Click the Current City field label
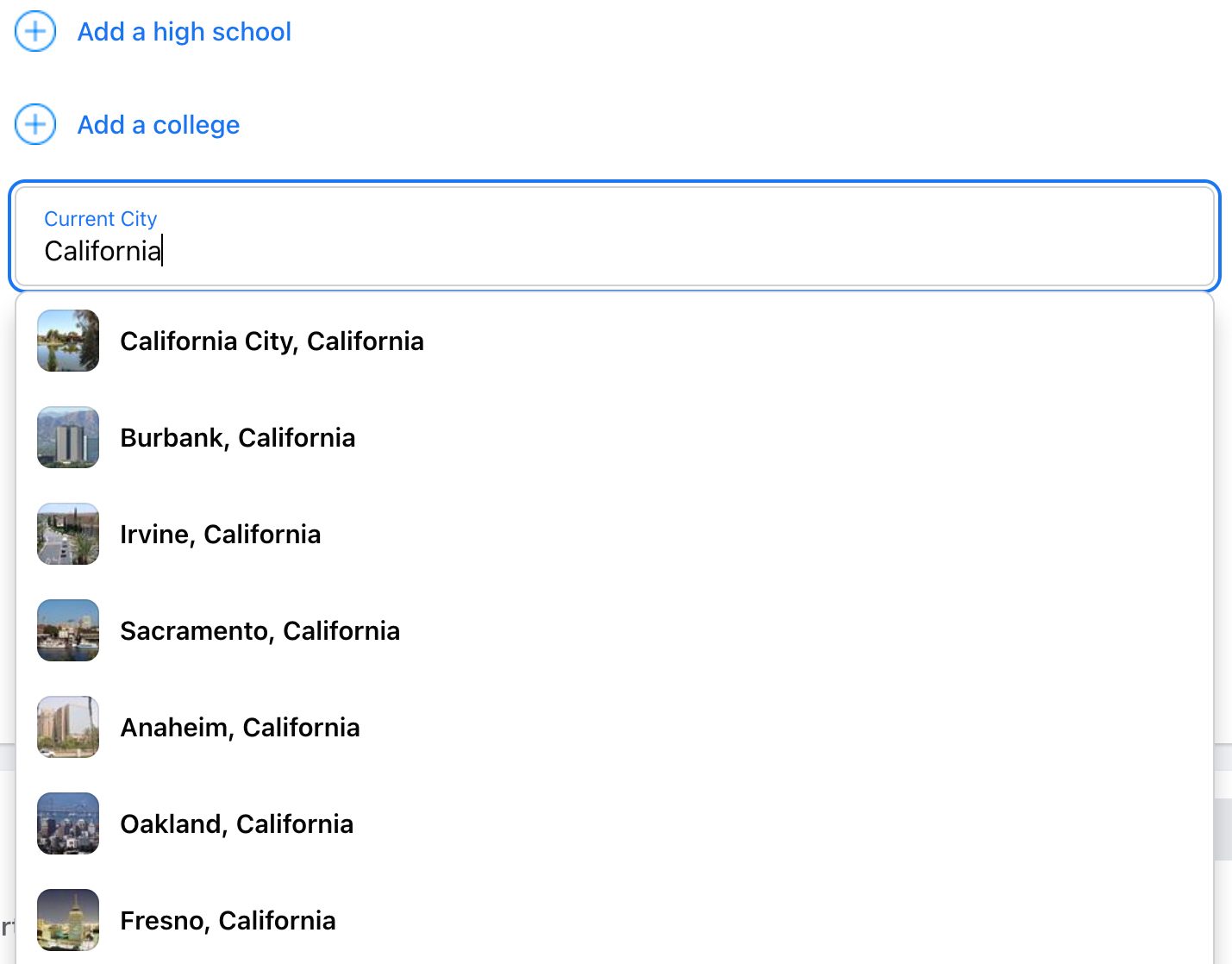1232x964 pixels. tap(101, 219)
